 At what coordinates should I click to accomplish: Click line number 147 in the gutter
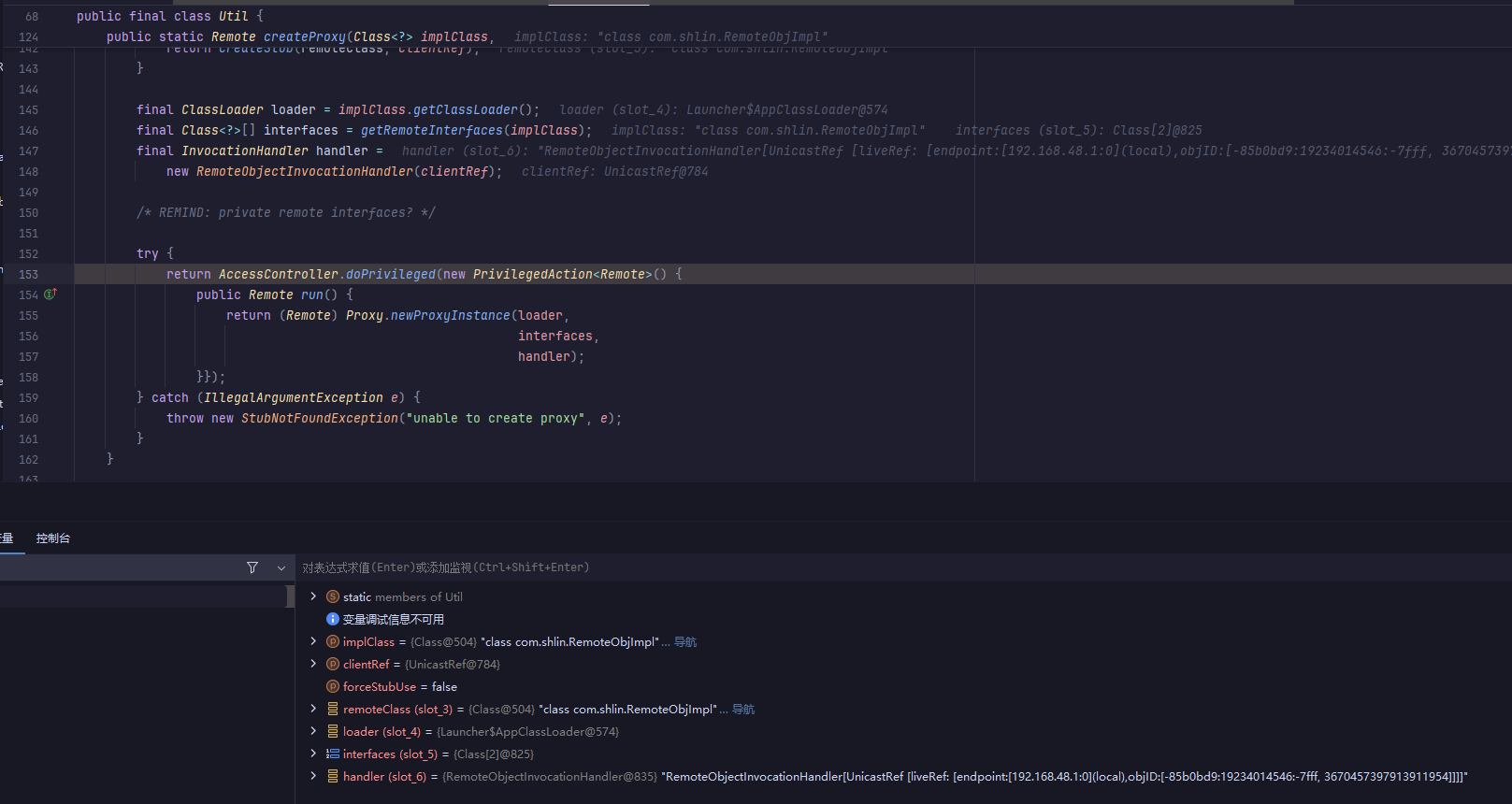pyautogui.click(x=28, y=151)
